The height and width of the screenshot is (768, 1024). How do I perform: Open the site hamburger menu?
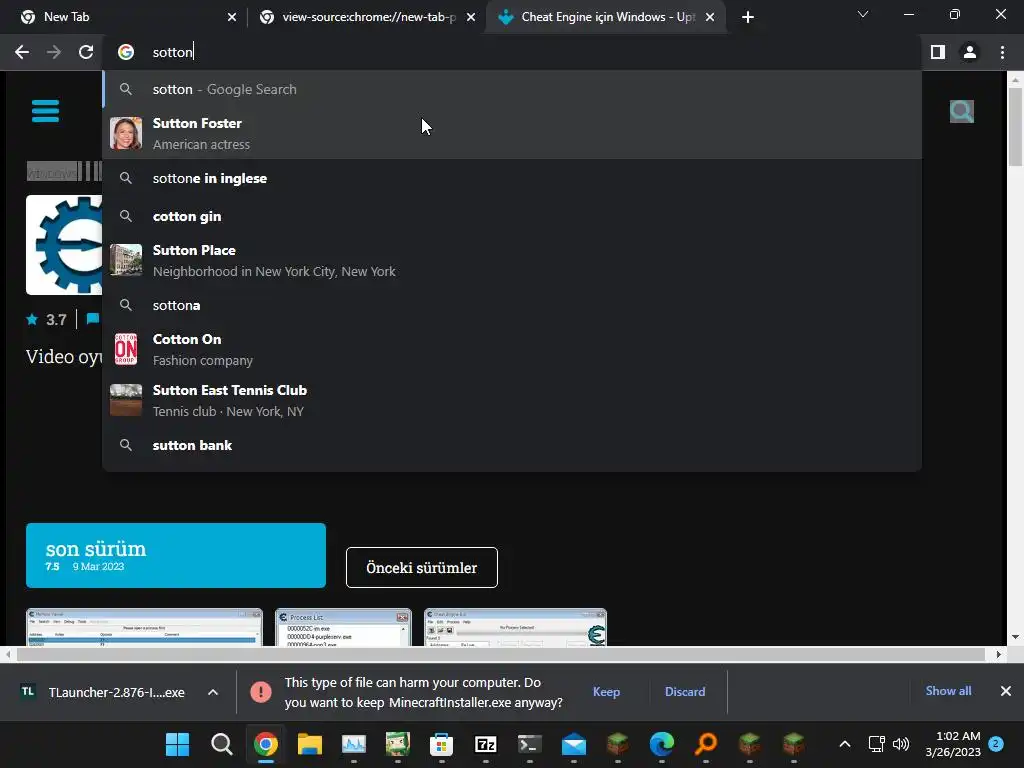[x=45, y=111]
